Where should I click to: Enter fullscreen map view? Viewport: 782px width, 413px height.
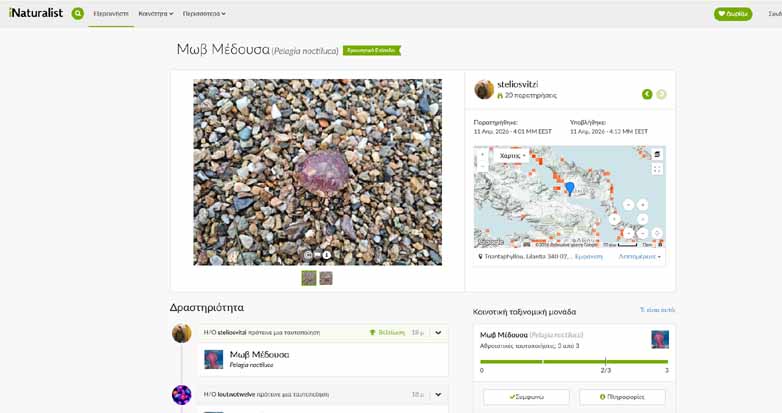click(657, 169)
